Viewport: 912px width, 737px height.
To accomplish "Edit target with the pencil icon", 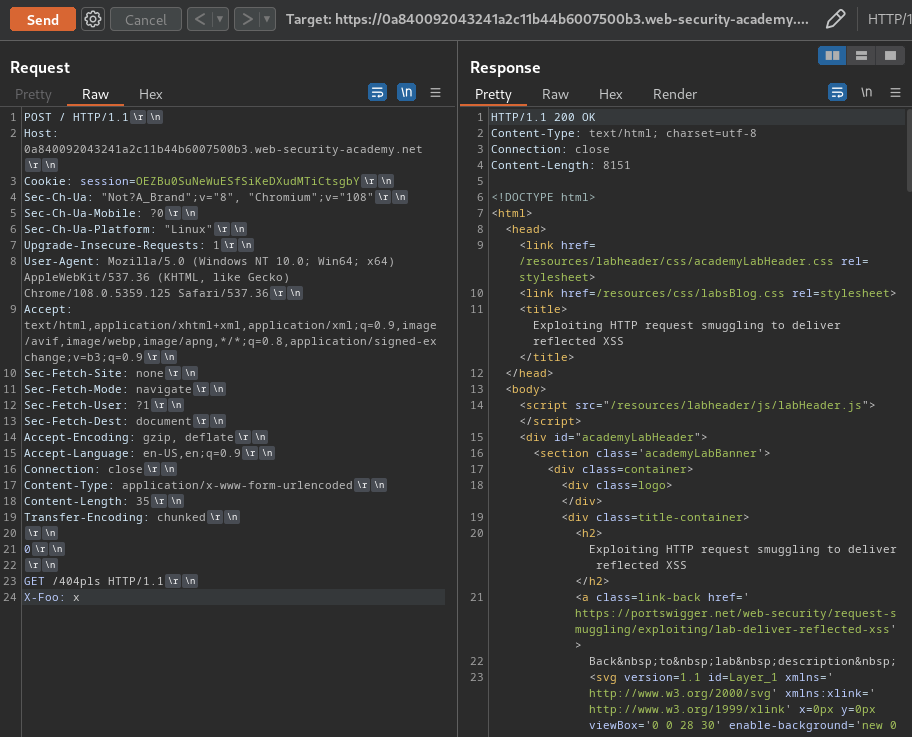I will [x=836, y=19].
